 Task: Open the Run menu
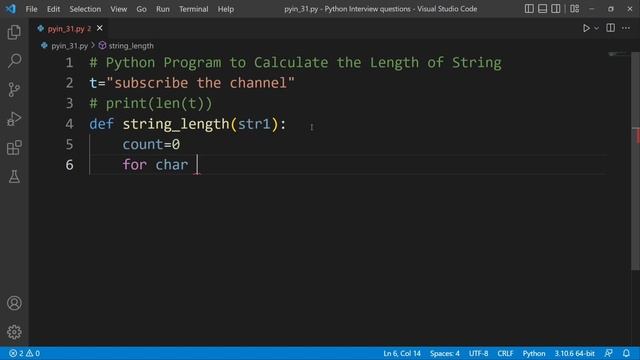[x=162, y=9]
